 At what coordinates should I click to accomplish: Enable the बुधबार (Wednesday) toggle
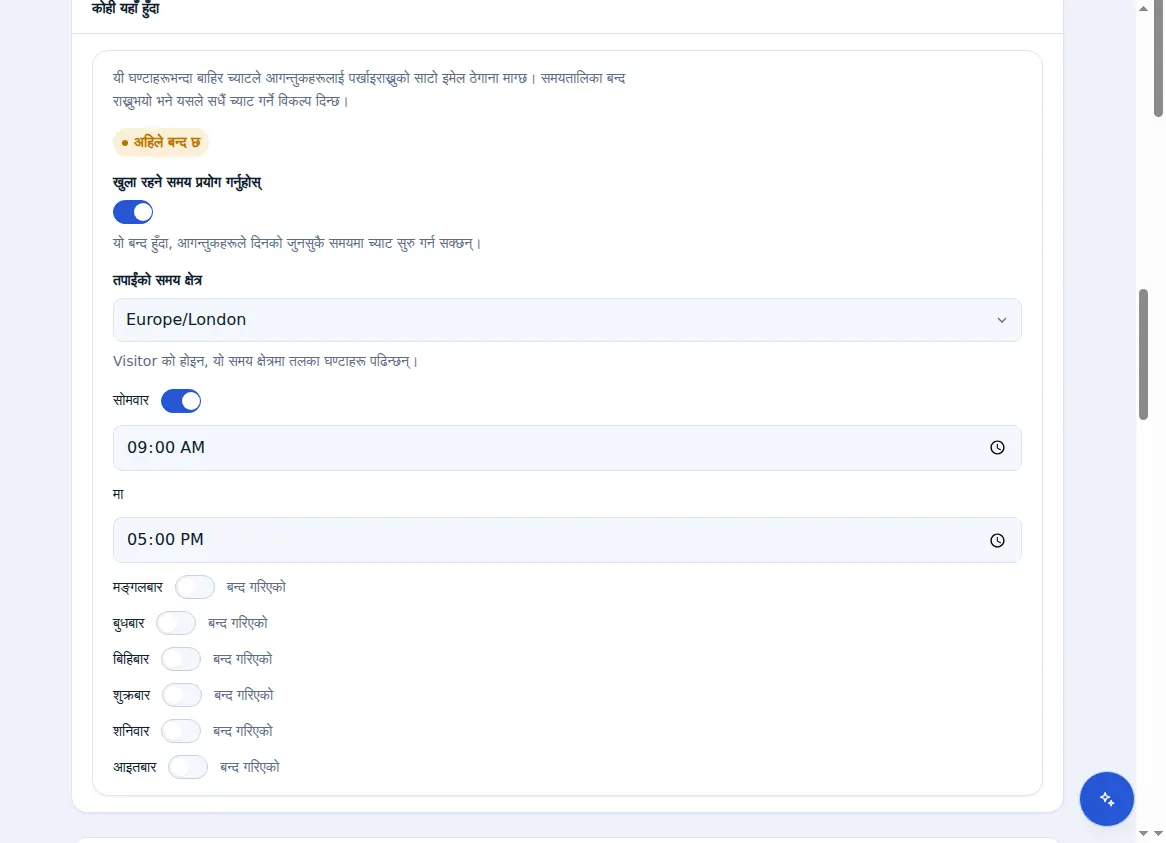pyautogui.click(x=176, y=623)
